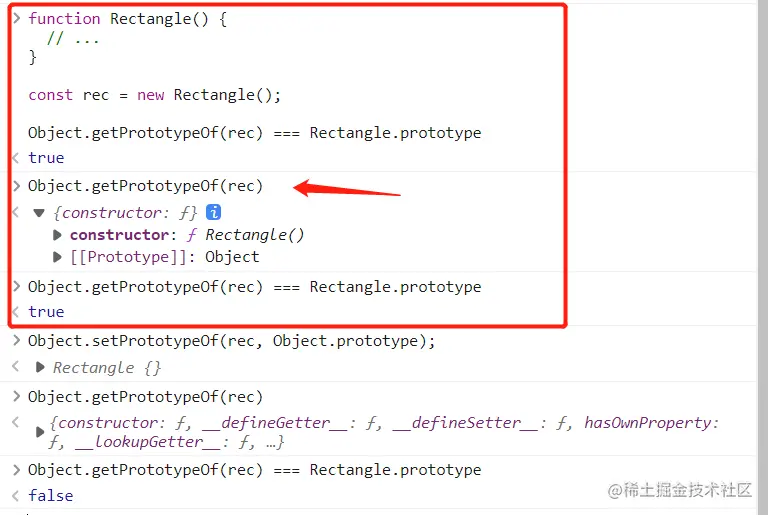Expand the __defineGetter__ object preview
This screenshot has height=515, width=768.
pyautogui.click(x=40, y=432)
